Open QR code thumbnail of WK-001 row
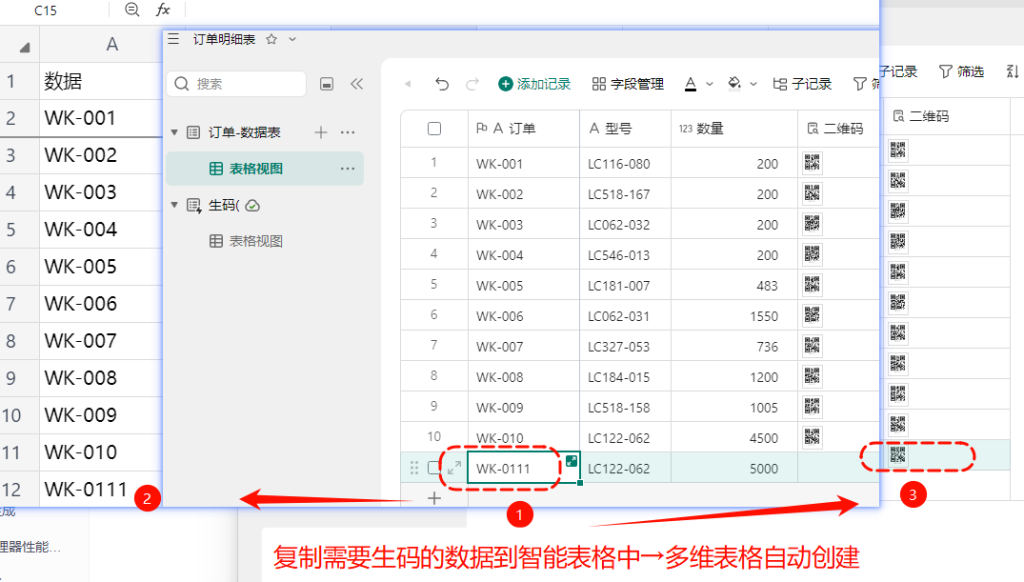The image size is (1024, 582). (812, 163)
